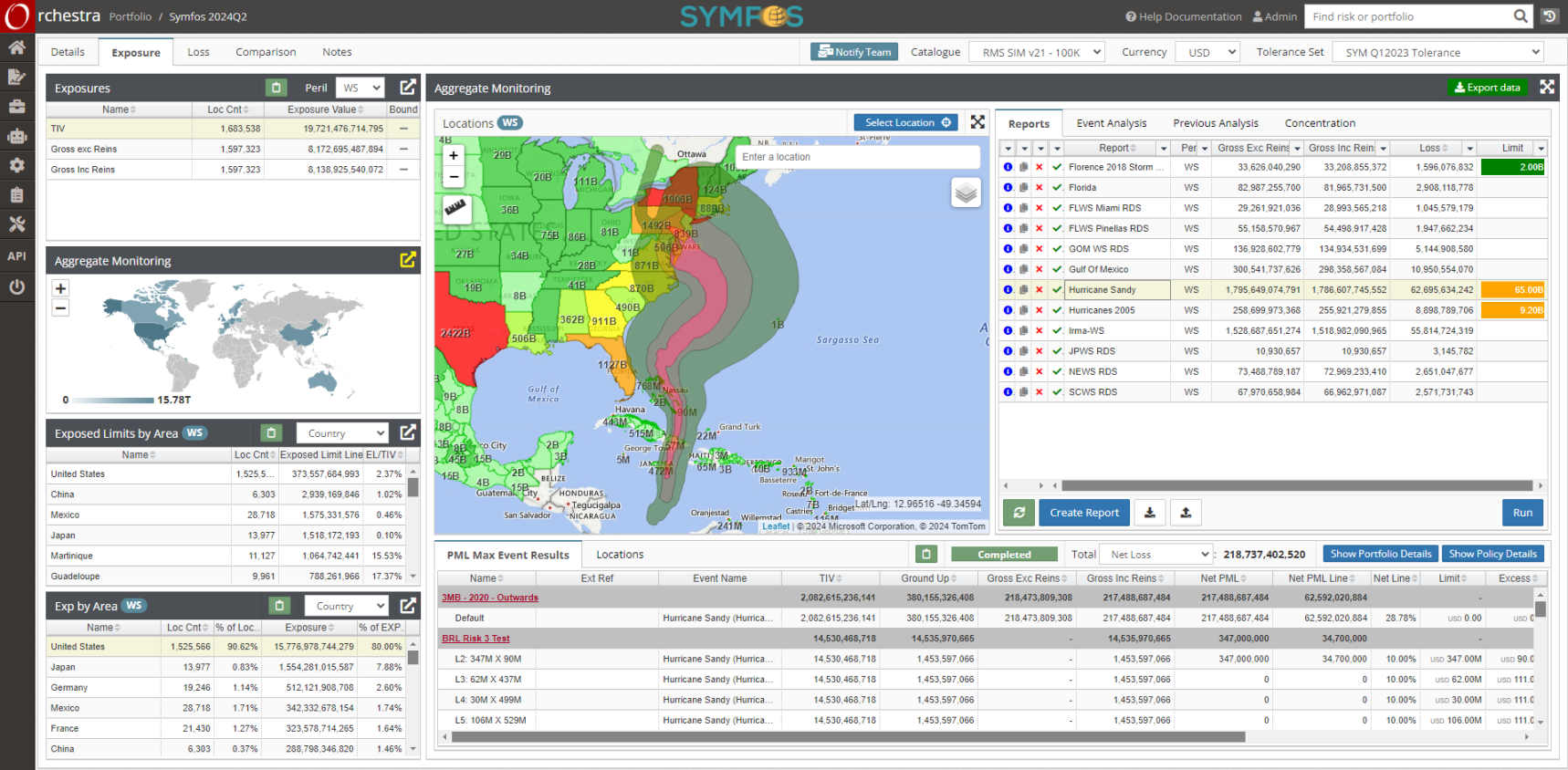Click the green refresh reports button

click(x=1019, y=513)
